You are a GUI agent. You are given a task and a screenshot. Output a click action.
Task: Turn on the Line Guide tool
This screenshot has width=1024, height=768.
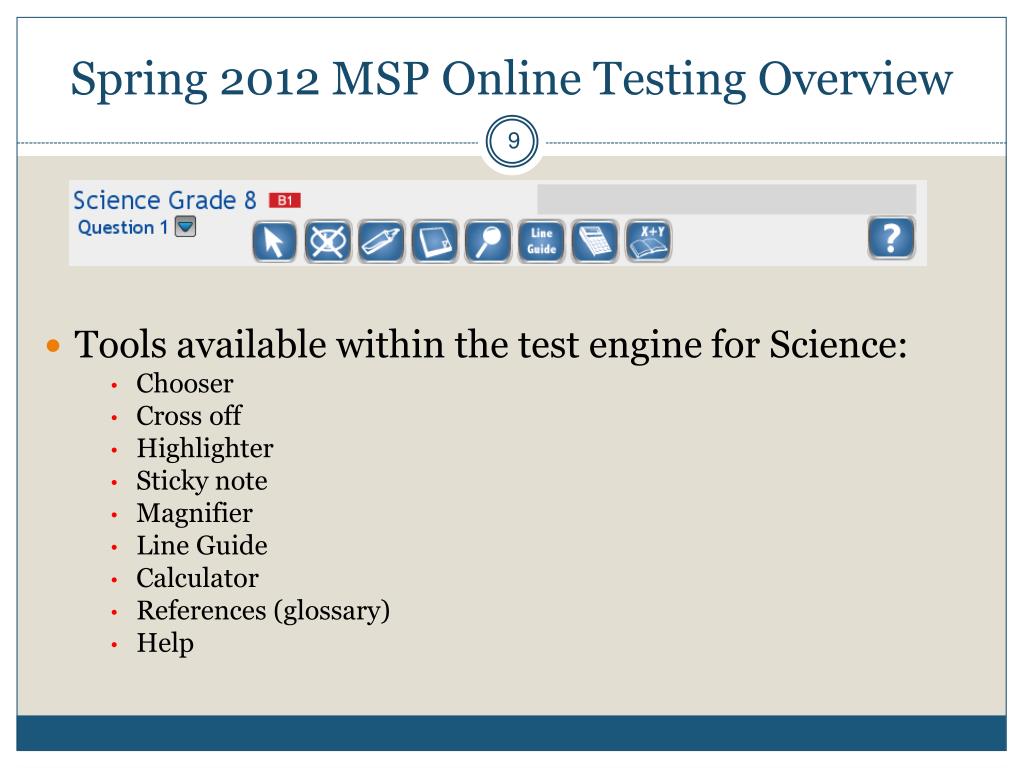click(541, 242)
